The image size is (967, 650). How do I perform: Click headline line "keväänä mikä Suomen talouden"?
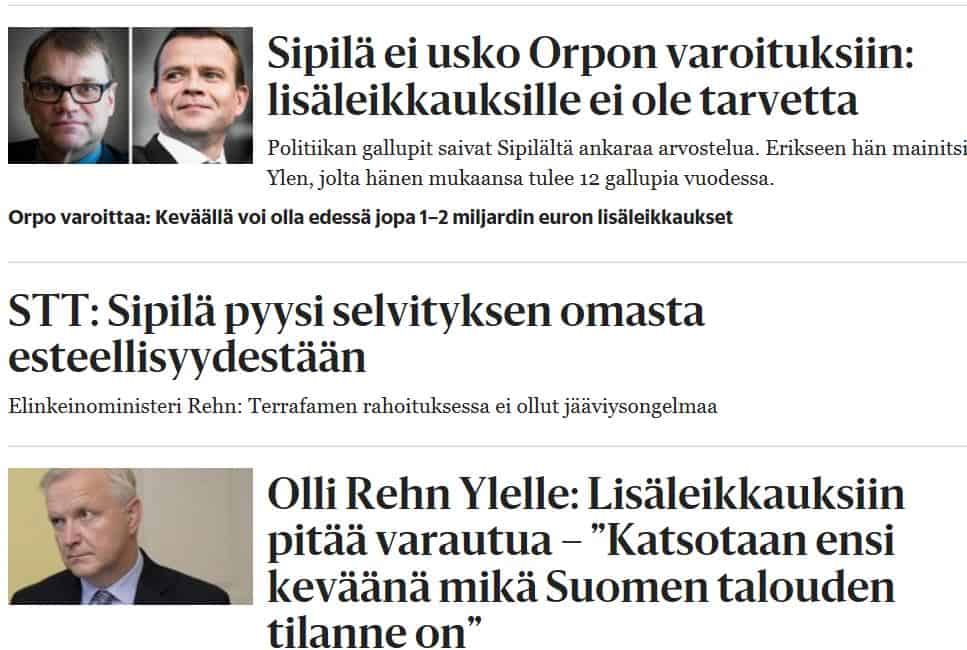pyautogui.click(x=580, y=586)
